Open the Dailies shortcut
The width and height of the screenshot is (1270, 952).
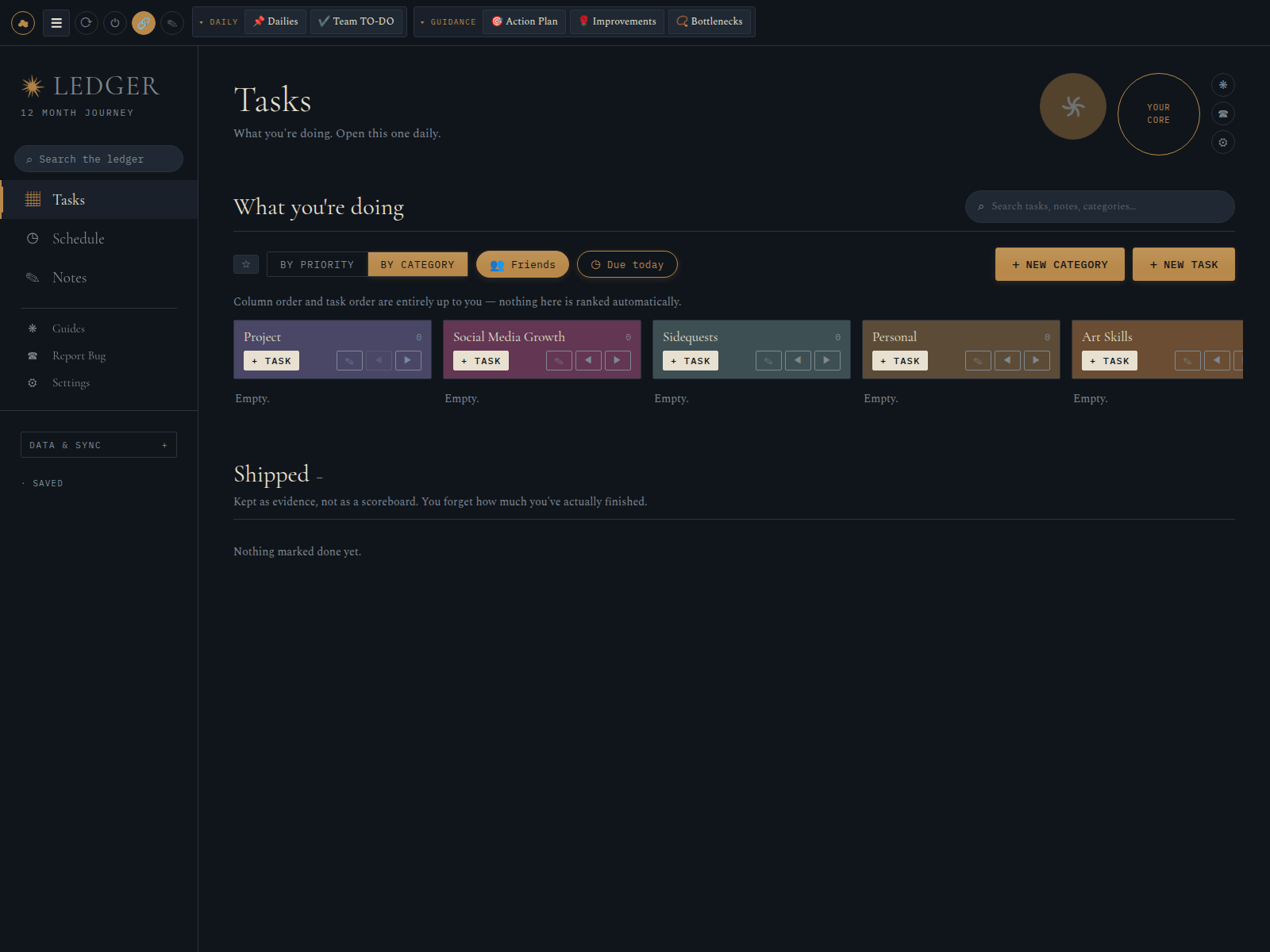click(275, 21)
